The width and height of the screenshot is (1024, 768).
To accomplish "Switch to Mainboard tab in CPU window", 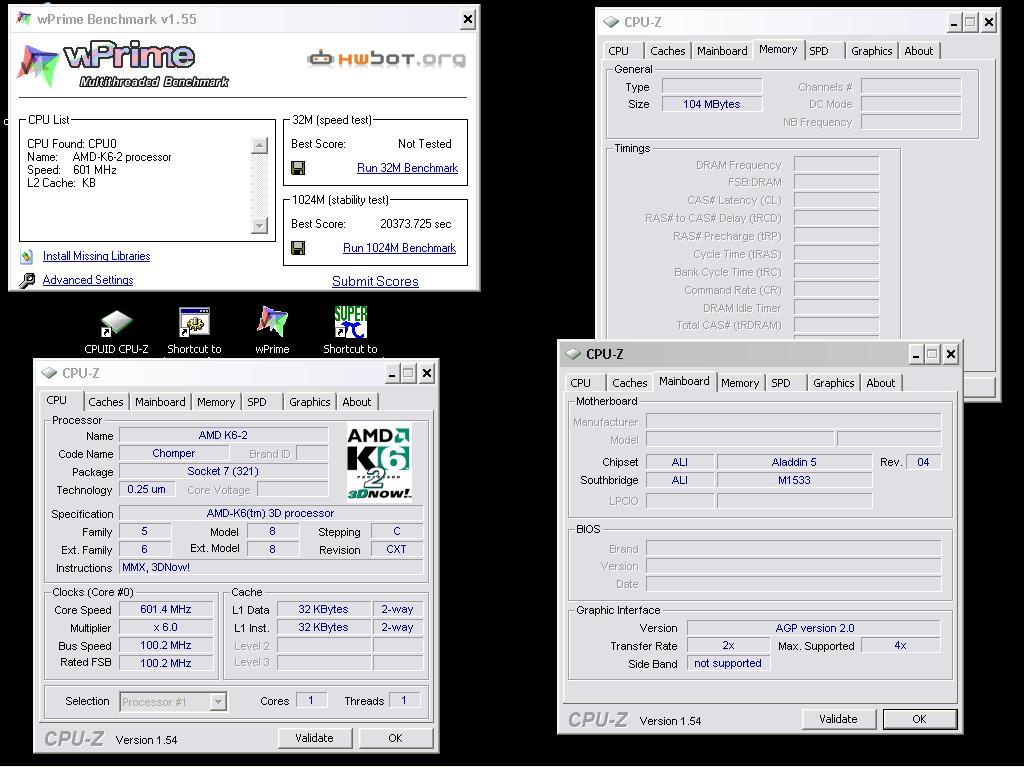I will (x=161, y=402).
